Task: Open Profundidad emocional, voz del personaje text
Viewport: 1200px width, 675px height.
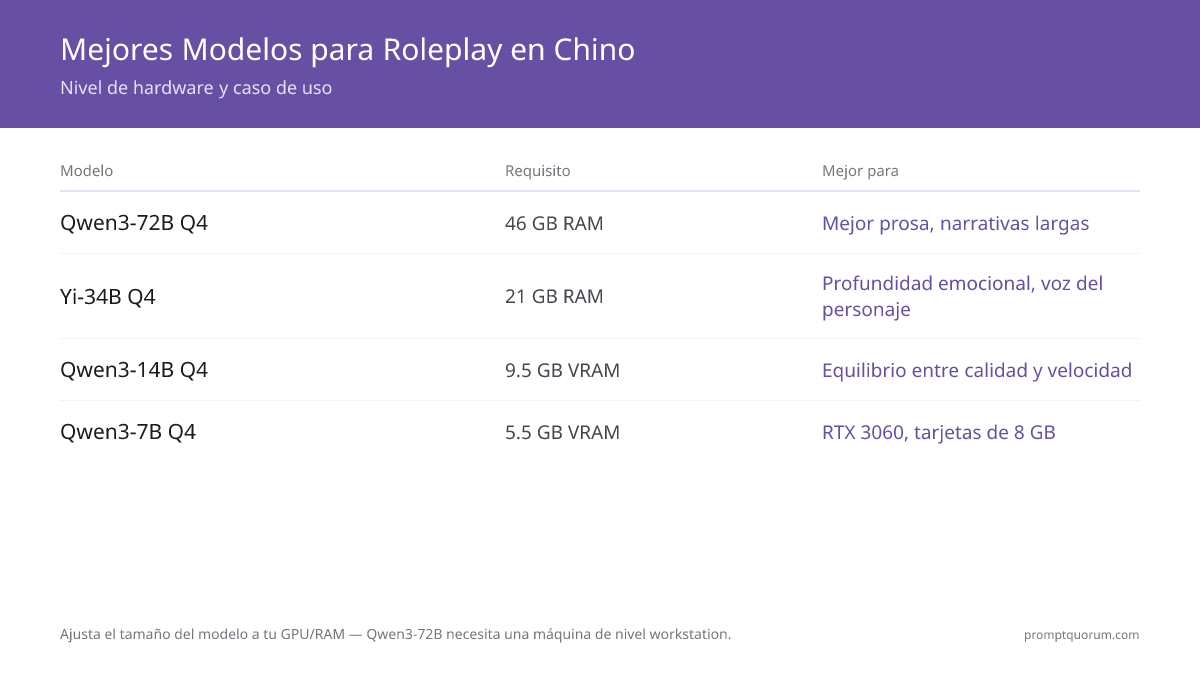Action: tap(962, 297)
